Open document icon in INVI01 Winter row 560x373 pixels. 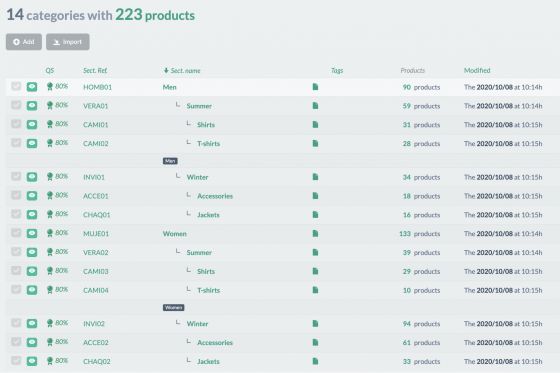pyautogui.click(x=315, y=177)
